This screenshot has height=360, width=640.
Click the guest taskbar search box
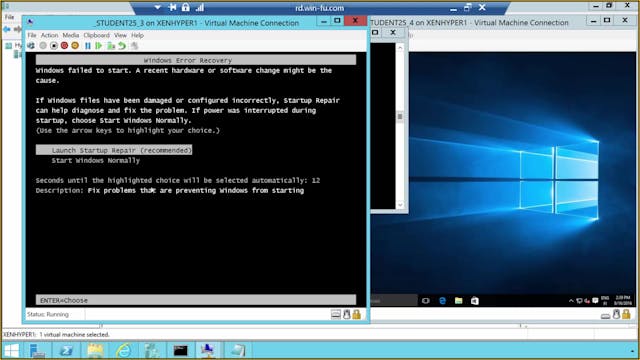point(394,301)
